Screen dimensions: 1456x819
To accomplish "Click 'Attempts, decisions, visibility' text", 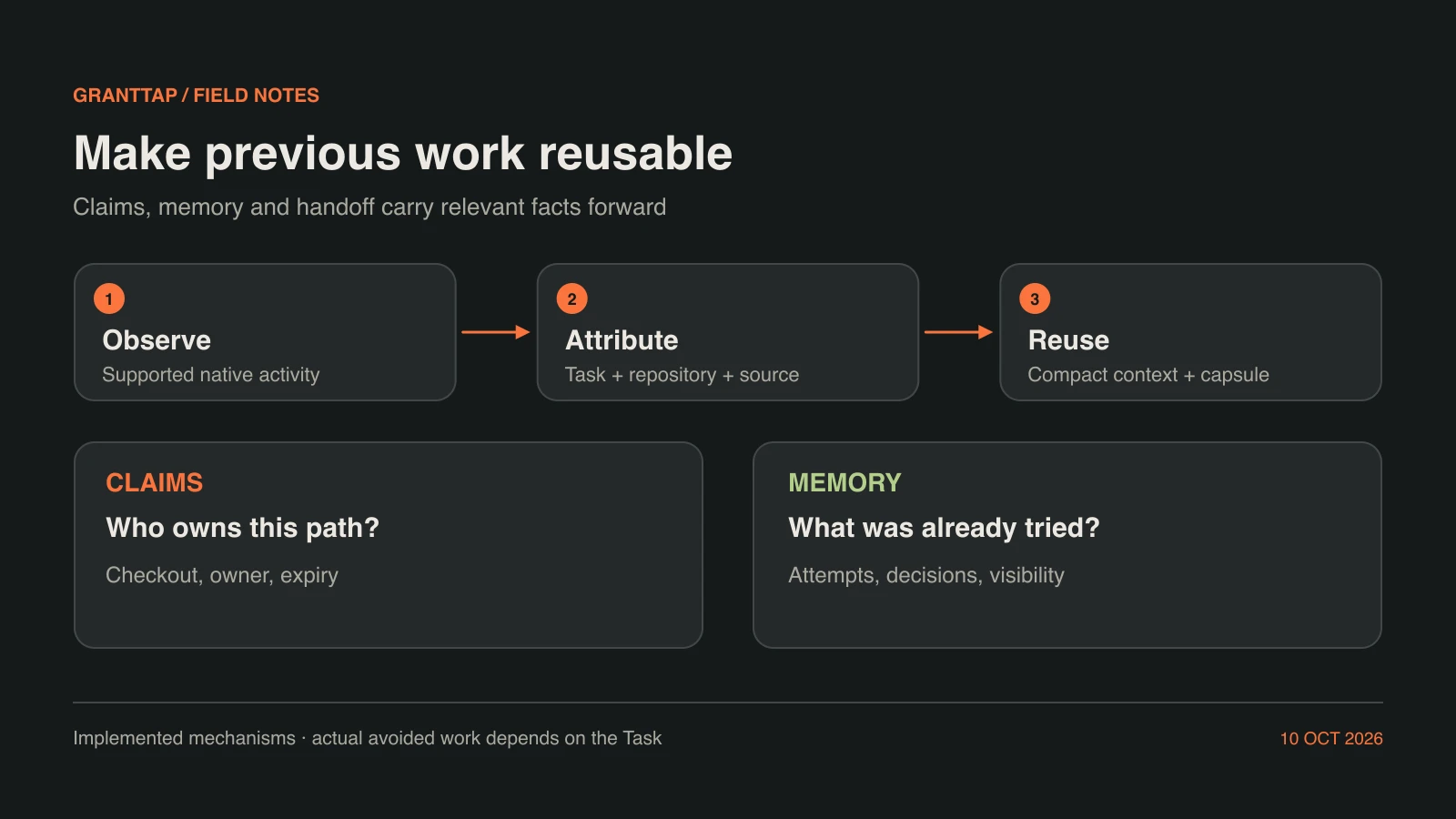I will coord(926,575).
